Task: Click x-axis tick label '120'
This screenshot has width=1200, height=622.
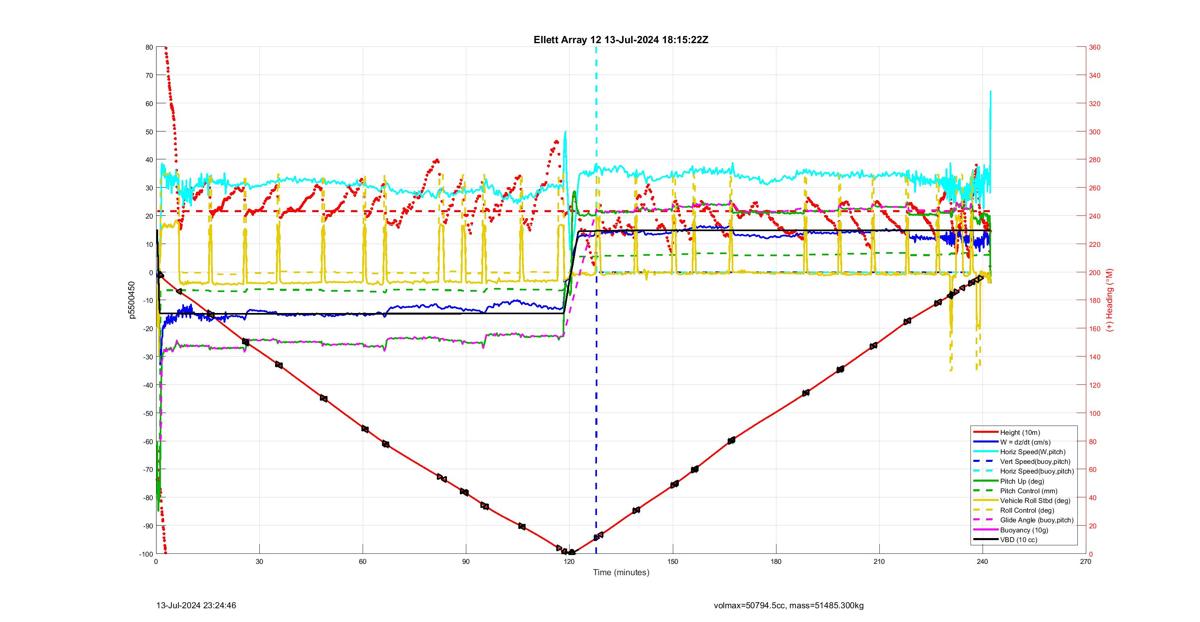Action: point(569,562)
